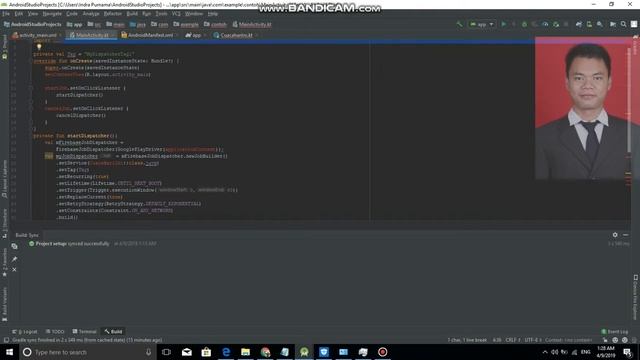Toggle tool window quick access icon bottom-left

5,340
